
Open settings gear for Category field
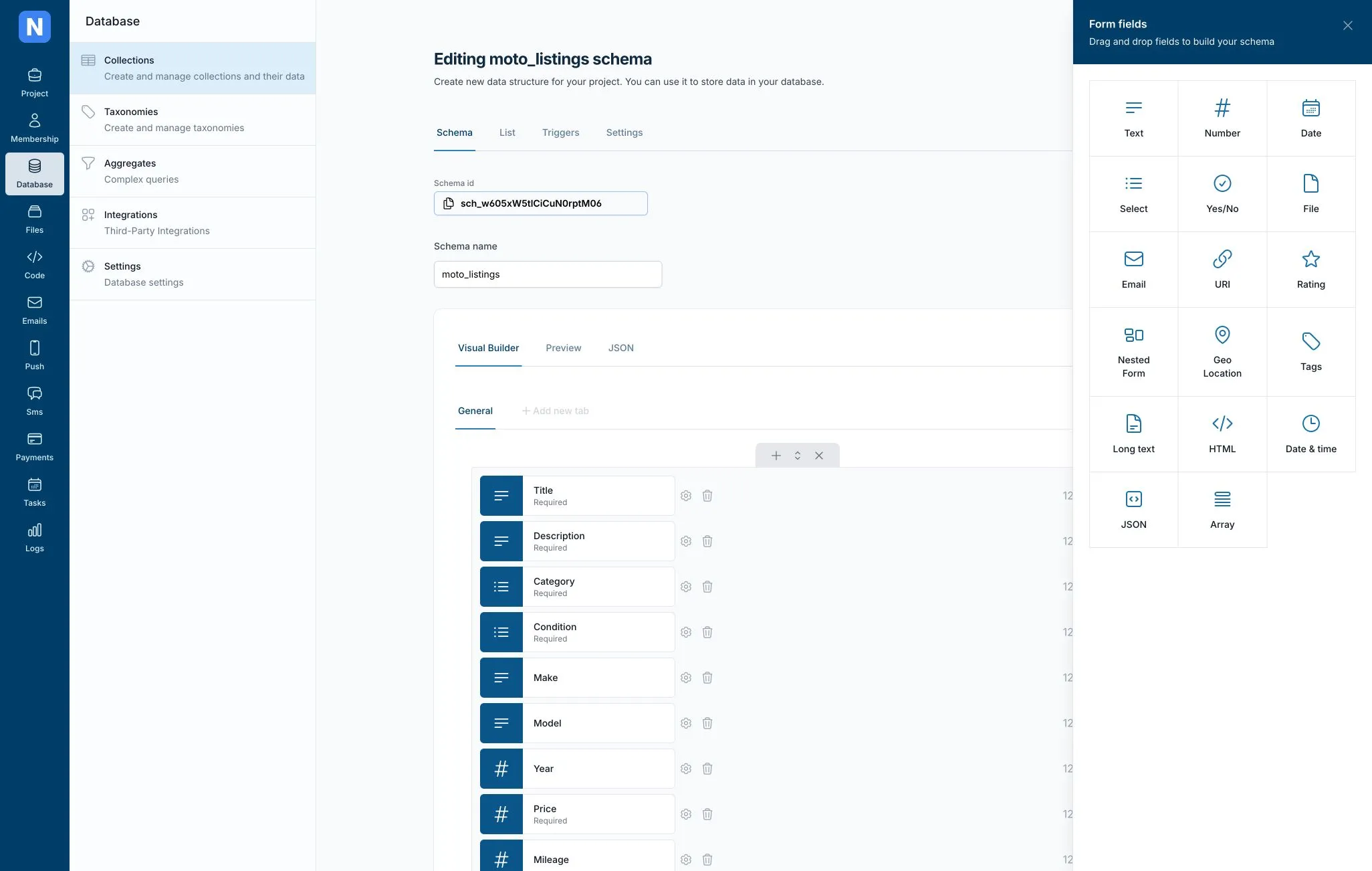[x=686, y=587]
